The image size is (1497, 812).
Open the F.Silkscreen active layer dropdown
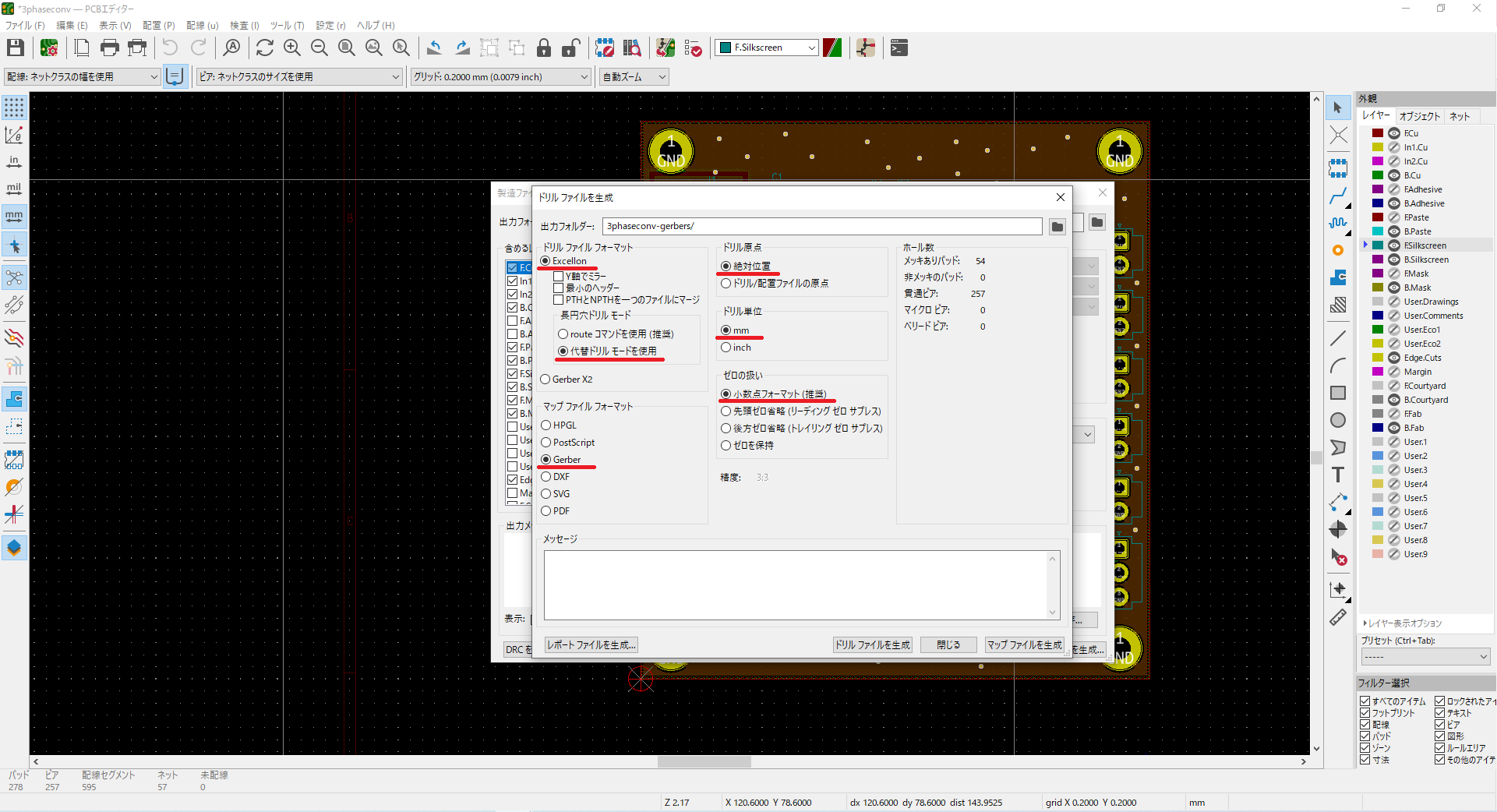[x=767, y=48]
